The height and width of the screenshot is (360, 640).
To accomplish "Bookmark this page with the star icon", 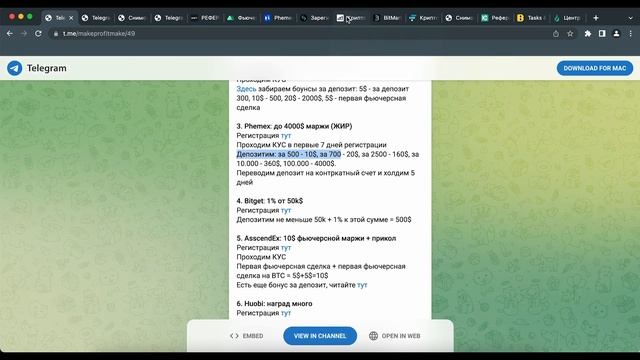I will click(570, 33).
